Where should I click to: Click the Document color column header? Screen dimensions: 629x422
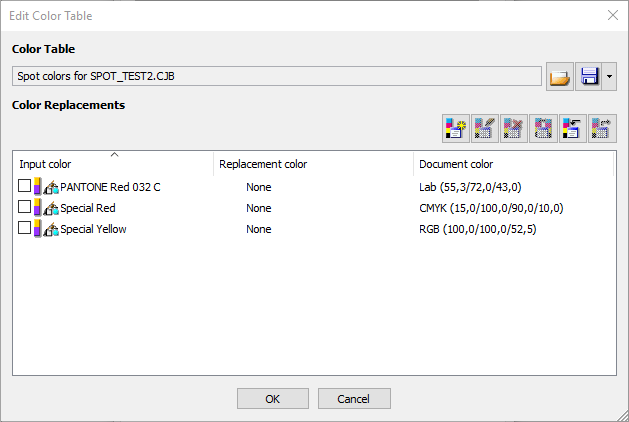click(513, 164)
